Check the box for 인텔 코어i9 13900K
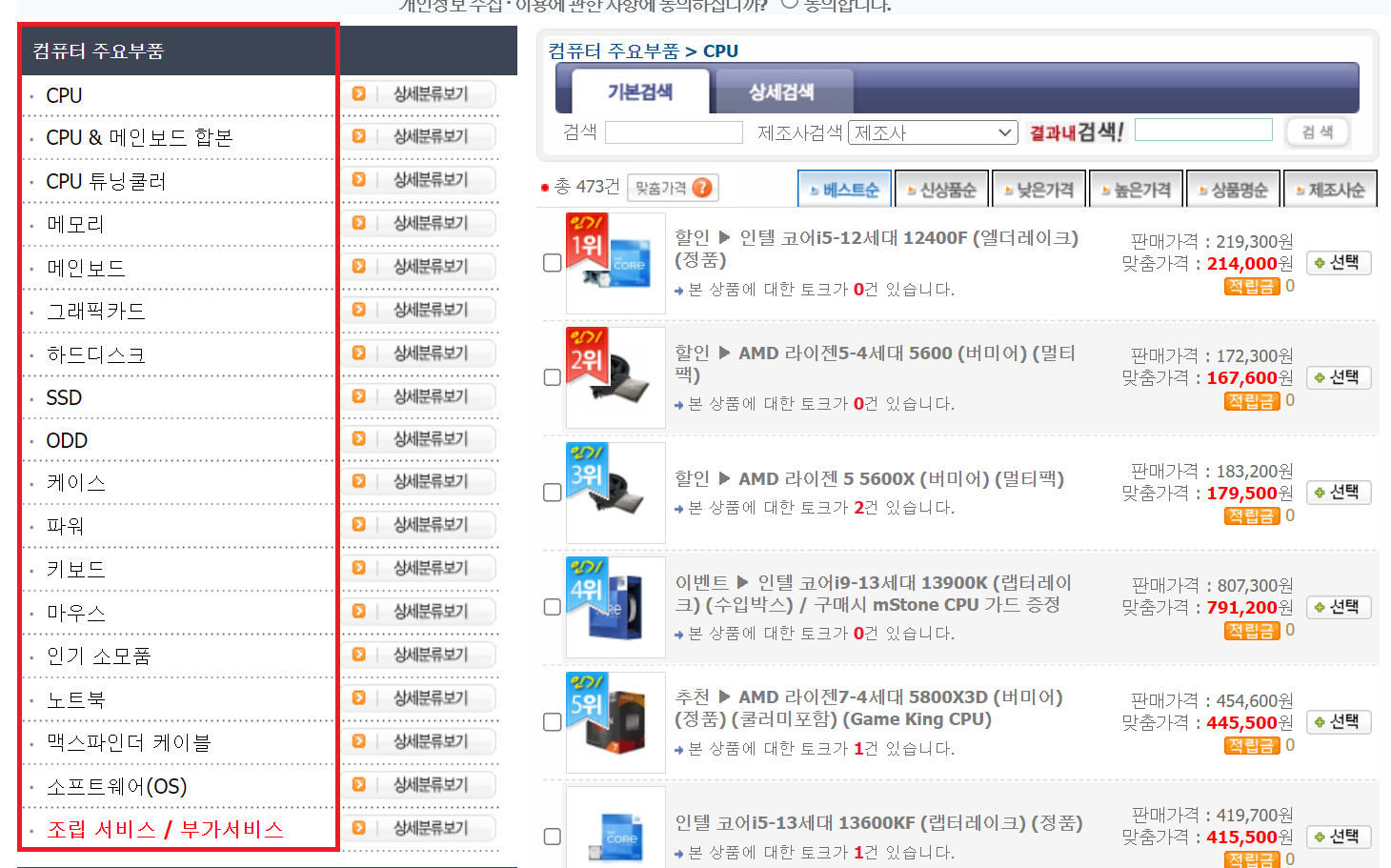Viewport: 1391px width, 868px height. (x=552, y=607)
